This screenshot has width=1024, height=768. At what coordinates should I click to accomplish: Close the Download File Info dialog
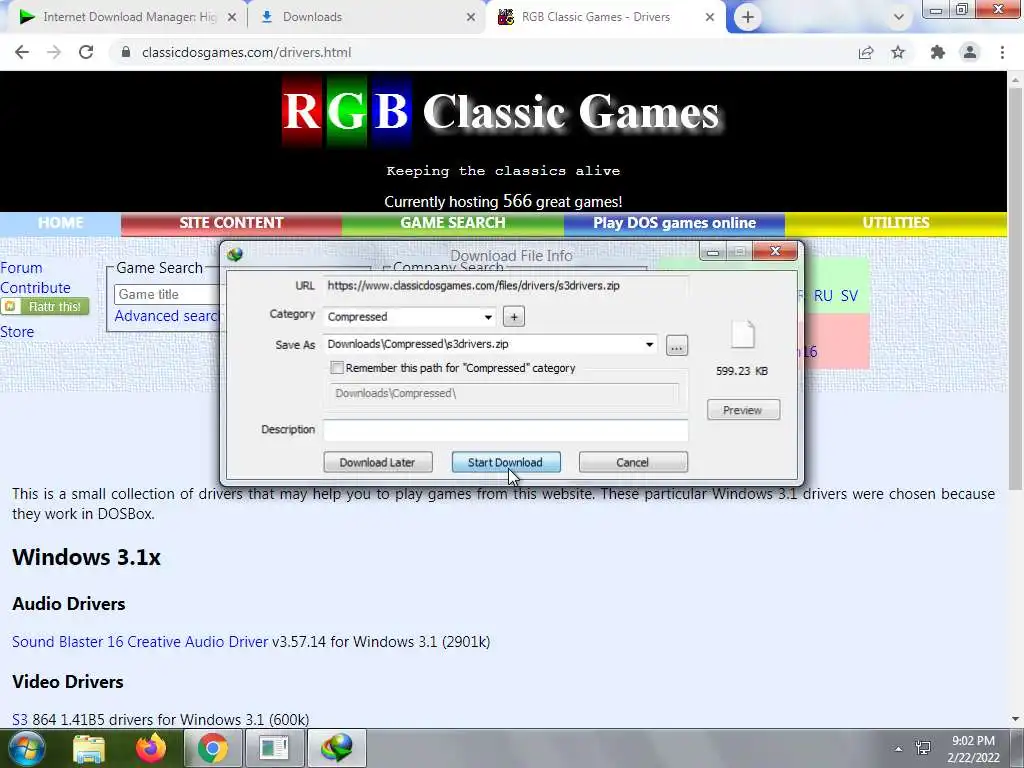(x=775, y=251)
